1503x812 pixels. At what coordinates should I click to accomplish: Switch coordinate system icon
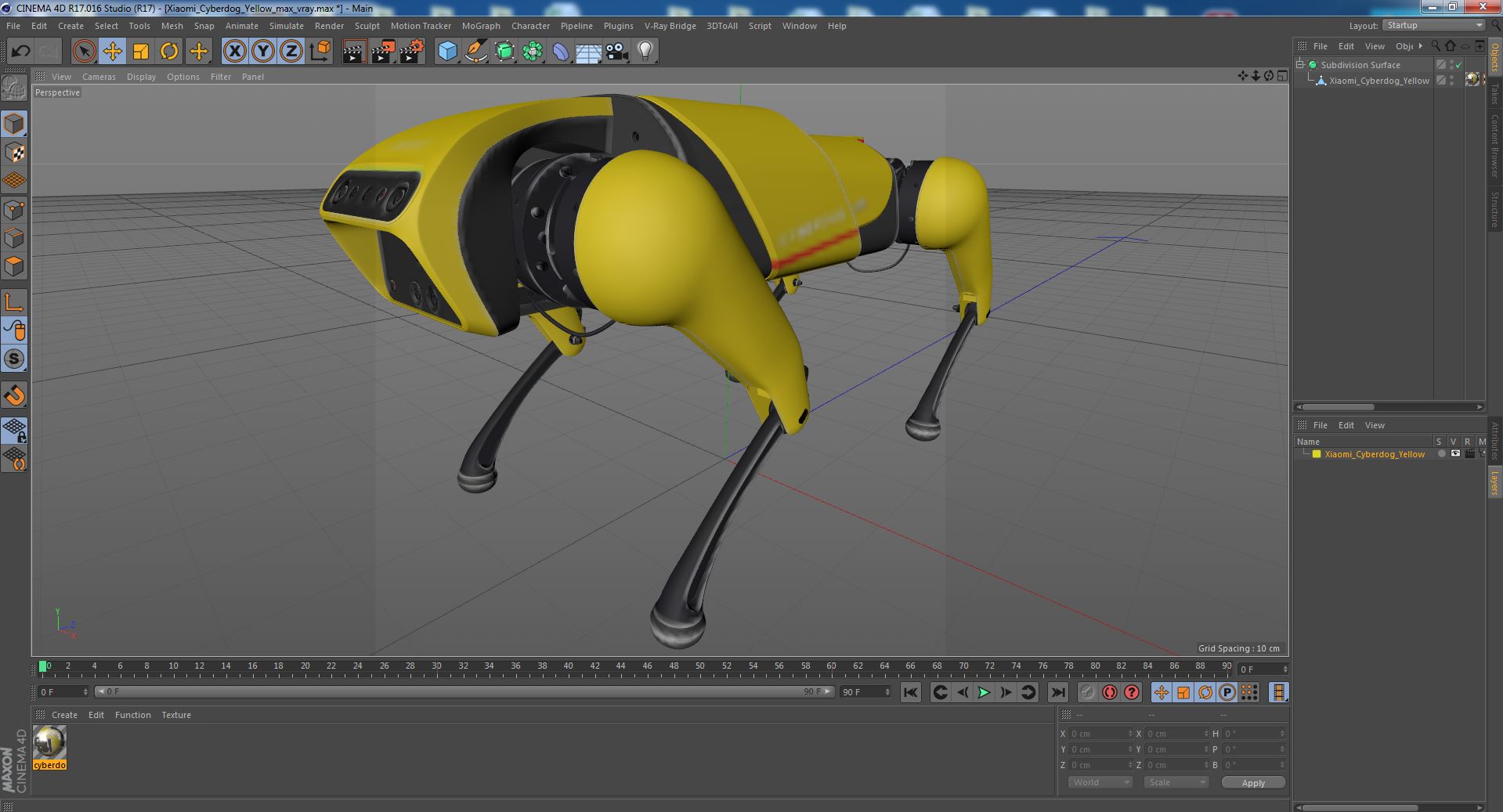click(320, 52)
